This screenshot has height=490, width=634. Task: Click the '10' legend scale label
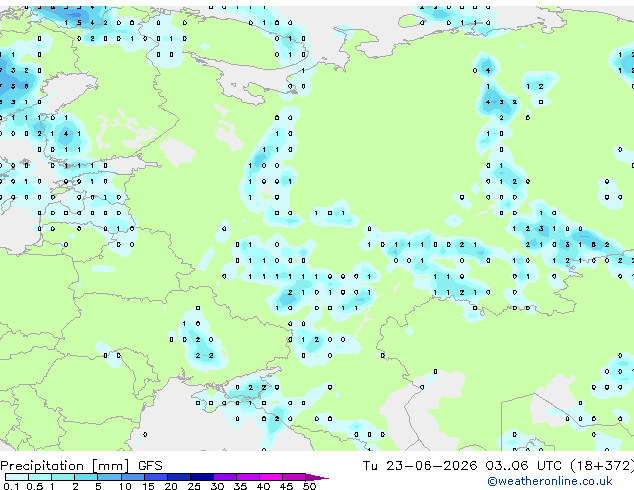[x=125, y=486]
